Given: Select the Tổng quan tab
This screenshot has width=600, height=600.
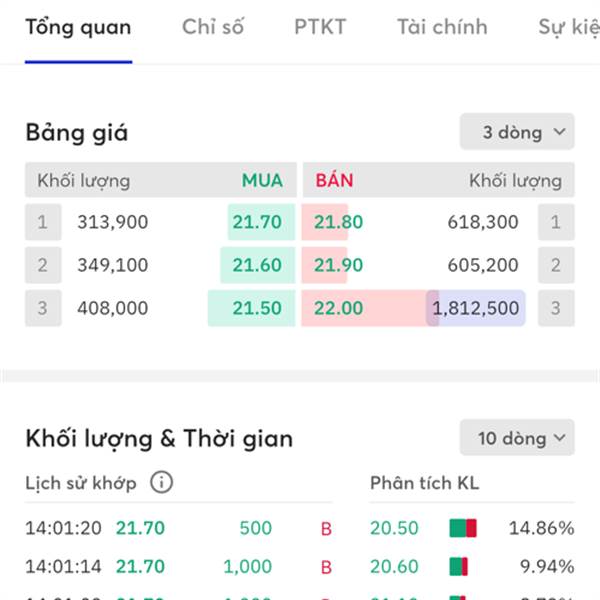Looking at the screenshot, I should click(78, 28).
